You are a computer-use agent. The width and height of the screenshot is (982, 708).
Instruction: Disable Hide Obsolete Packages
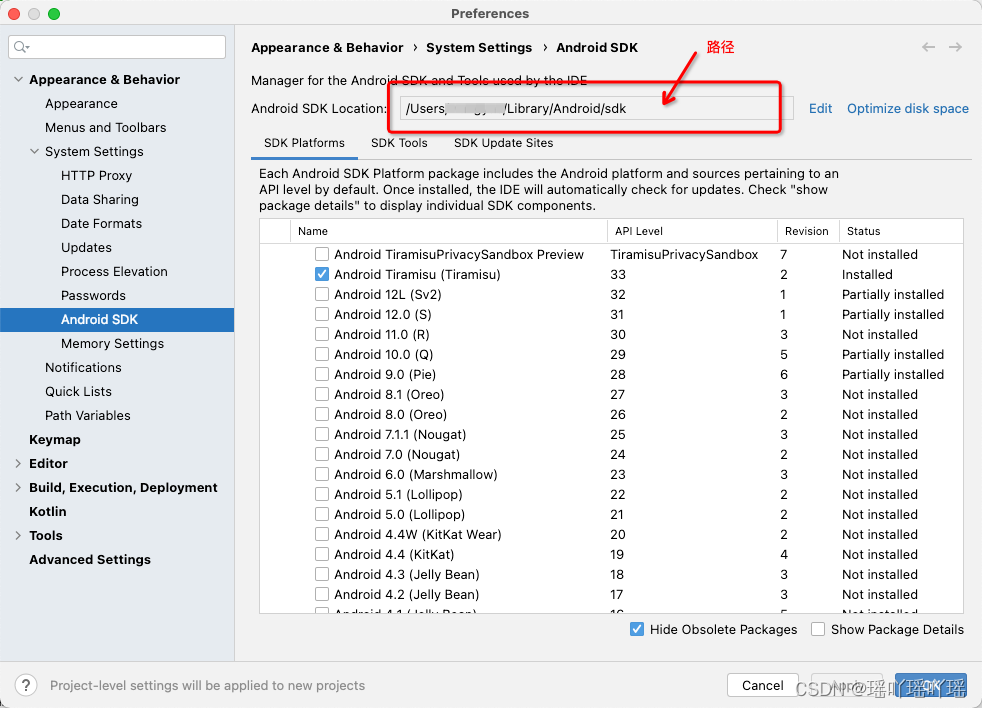[x=637, y=629]
